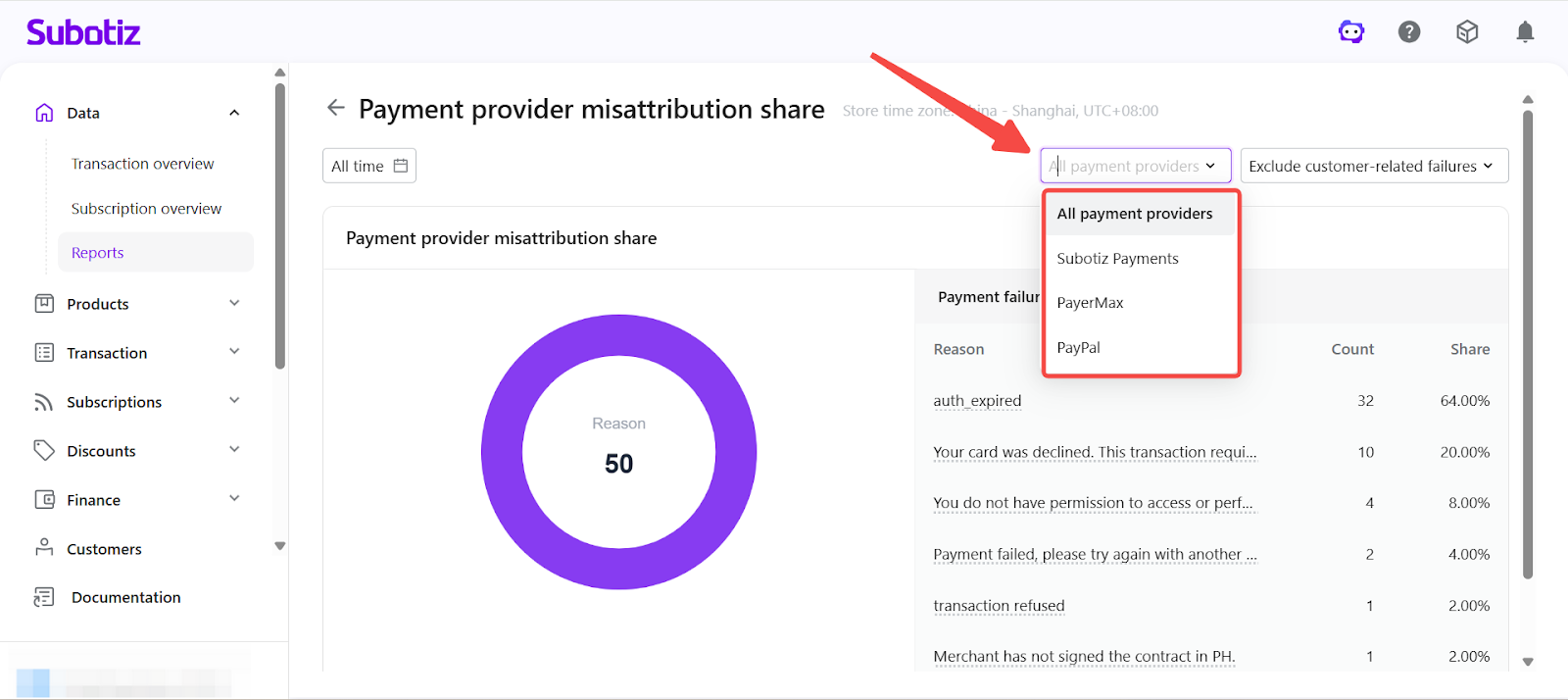This screenshot has height=700, width=1568.
Task: Click the Subotiz logo
Action: tap(83, 32)
